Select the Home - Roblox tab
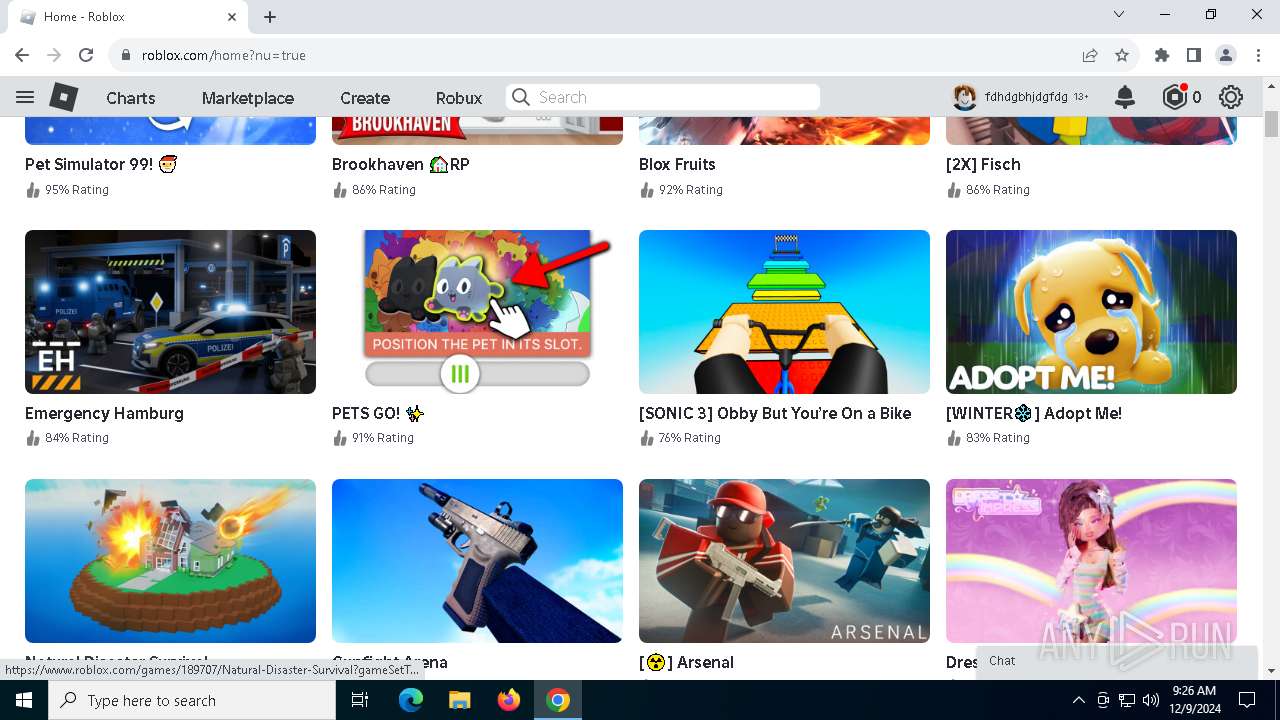The height and width of the screenshot is (720, 1280). (127, 17)
